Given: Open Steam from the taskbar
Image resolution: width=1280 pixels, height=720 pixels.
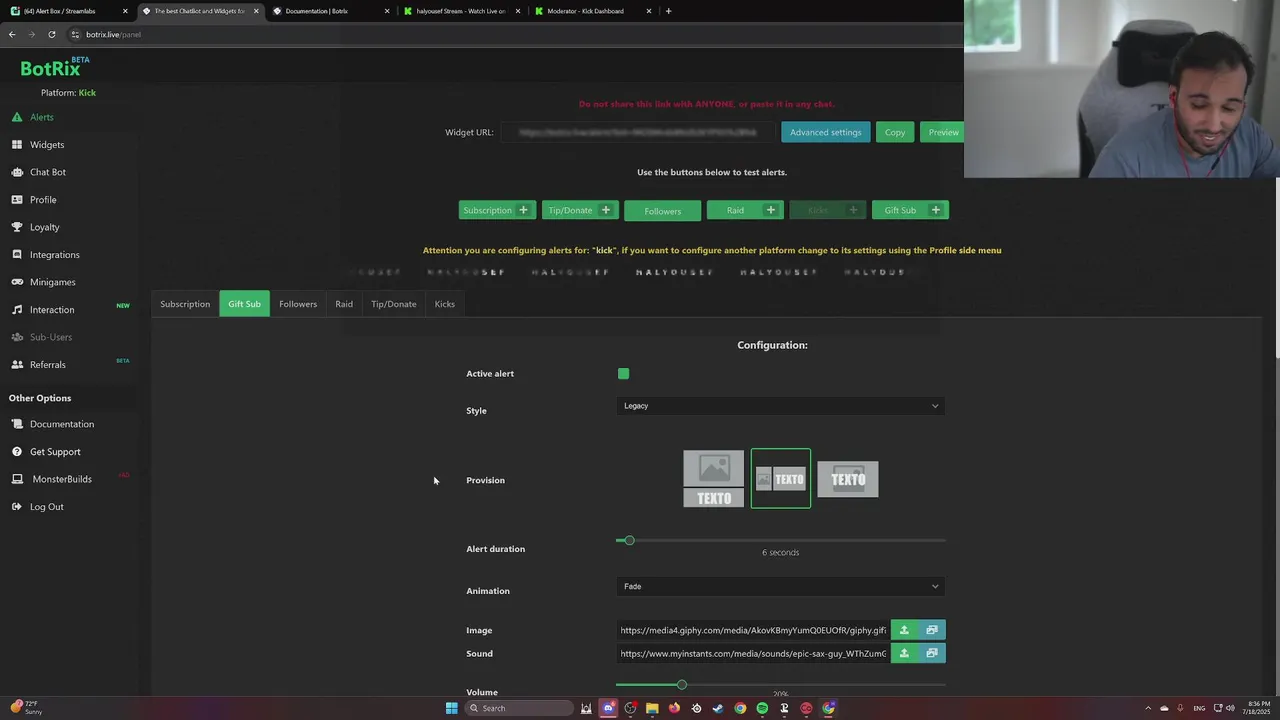Looking at the screenshot, I should click(x=718, y=708).
